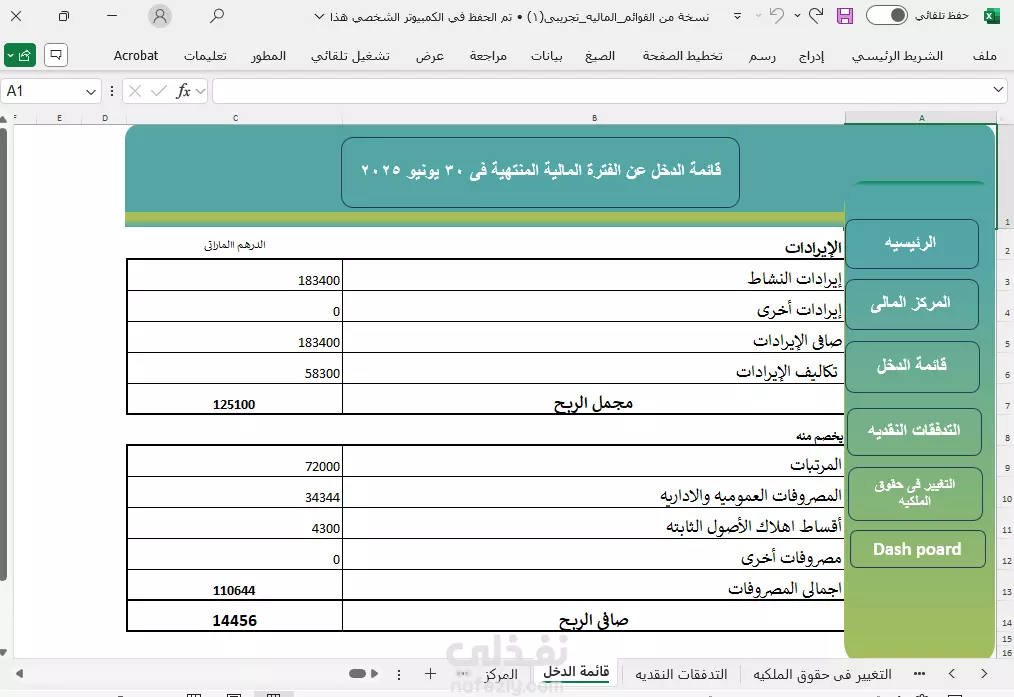Open التغيير فى حقوق الملكيه sheet tab

pos(822,674)
